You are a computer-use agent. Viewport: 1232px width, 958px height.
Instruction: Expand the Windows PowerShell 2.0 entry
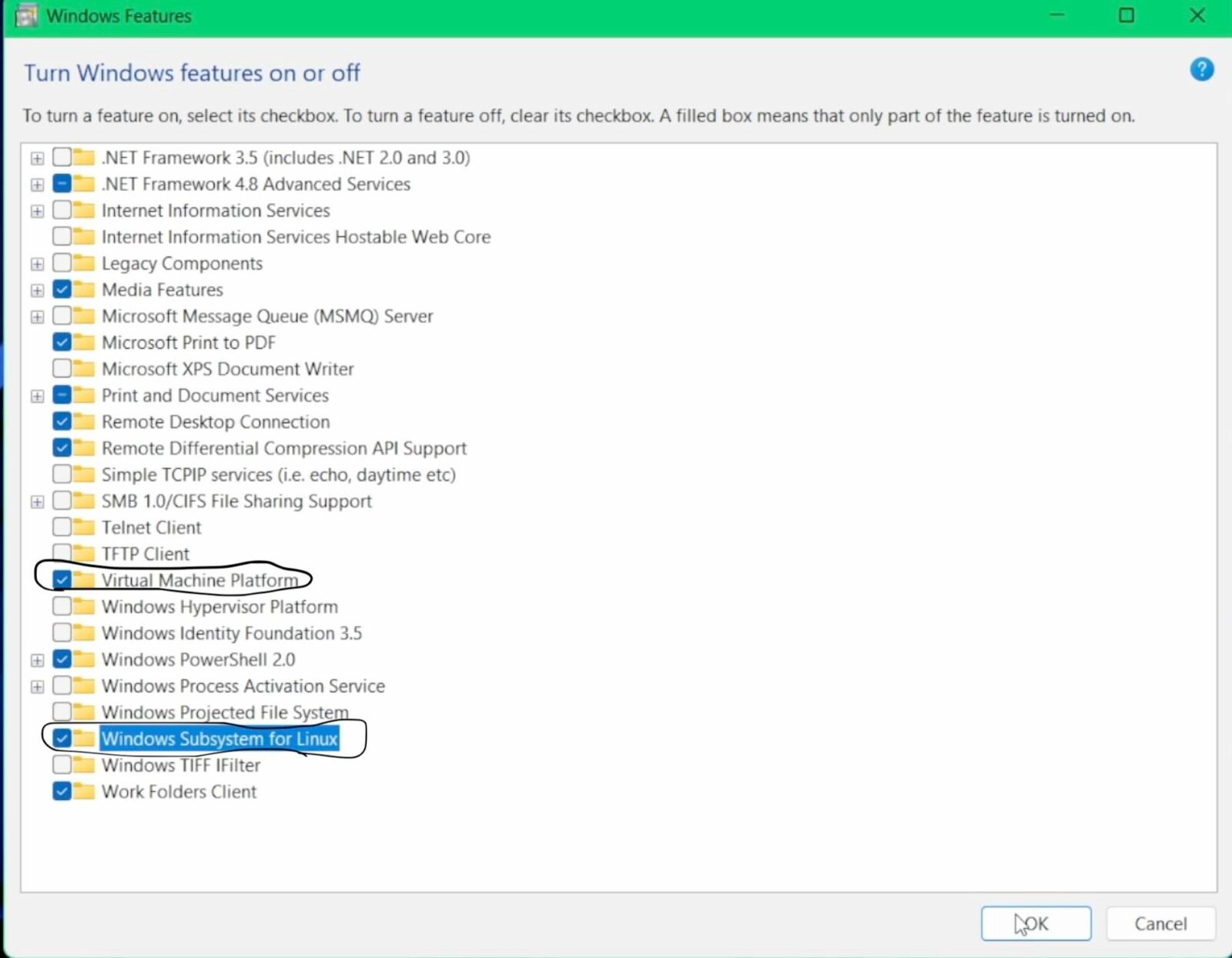[x=37, y=659]
